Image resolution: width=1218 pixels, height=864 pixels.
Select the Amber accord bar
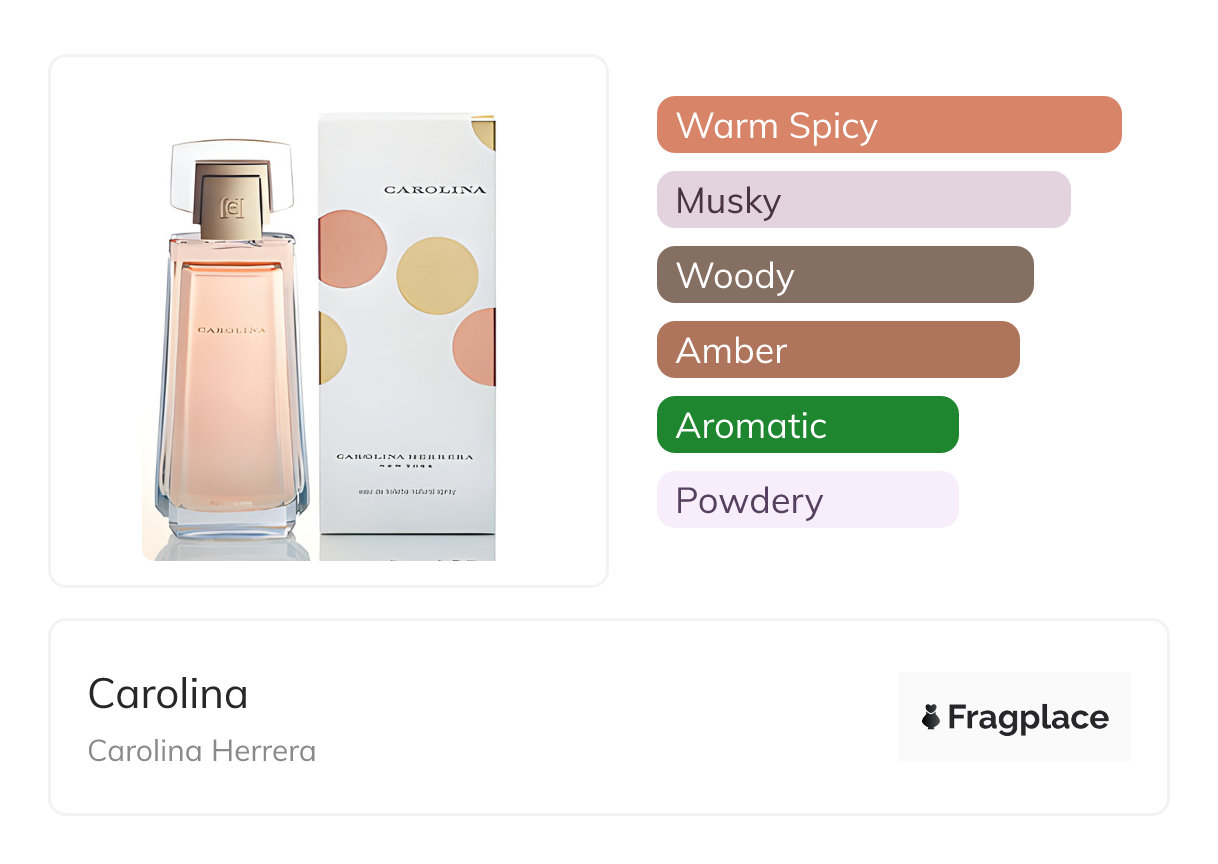point(837,350)
